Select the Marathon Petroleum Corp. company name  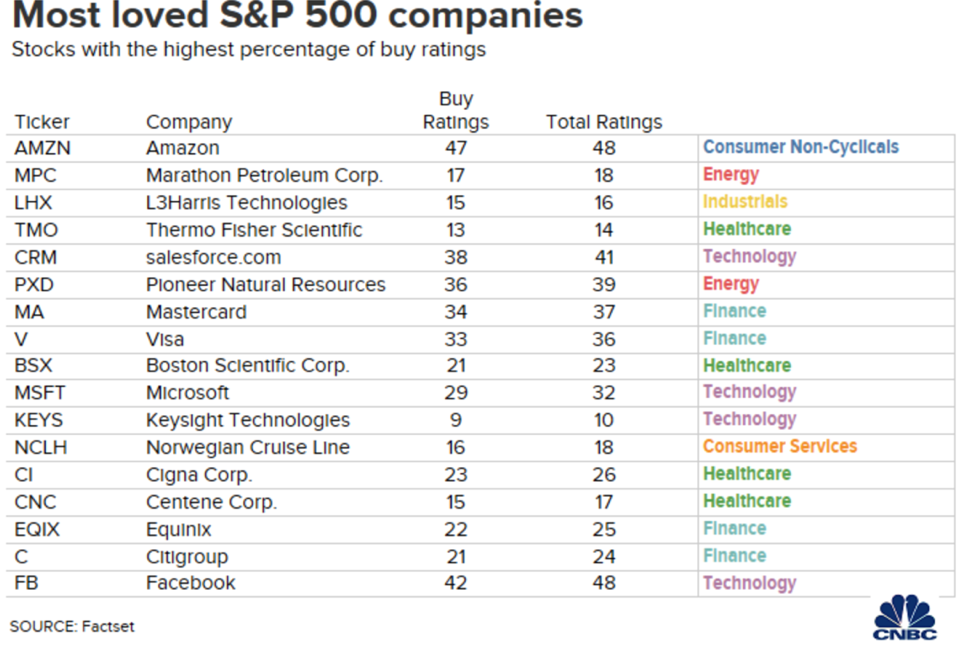(264, 175)
